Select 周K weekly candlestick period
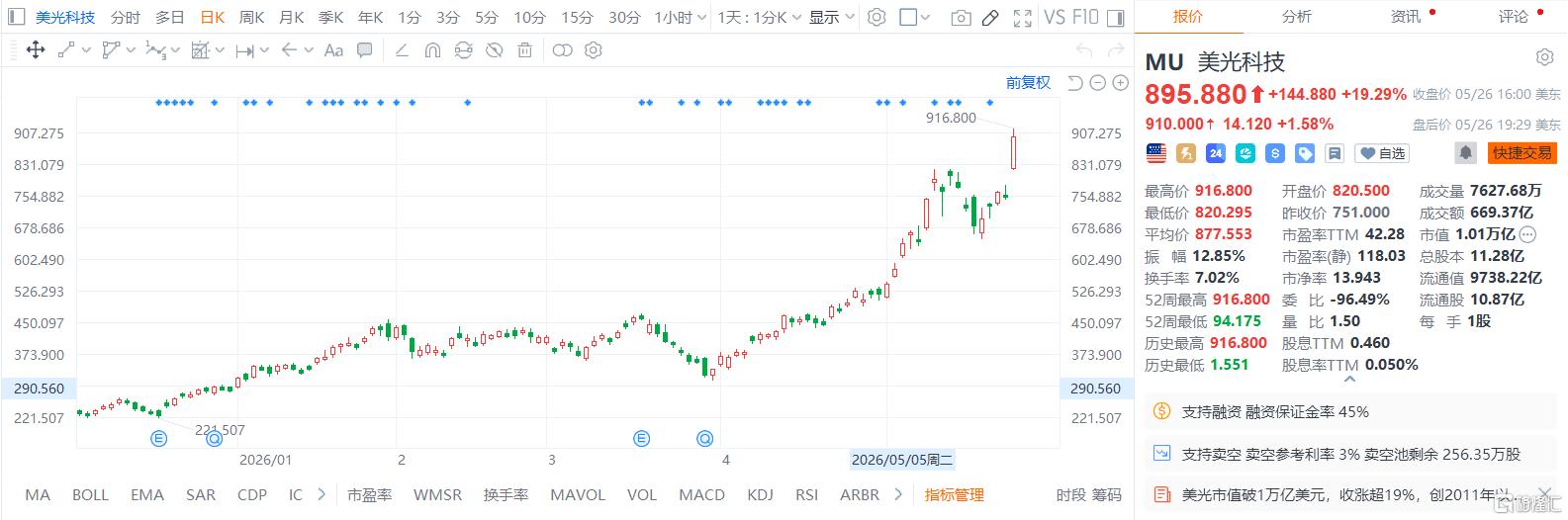 pos(251,17)
